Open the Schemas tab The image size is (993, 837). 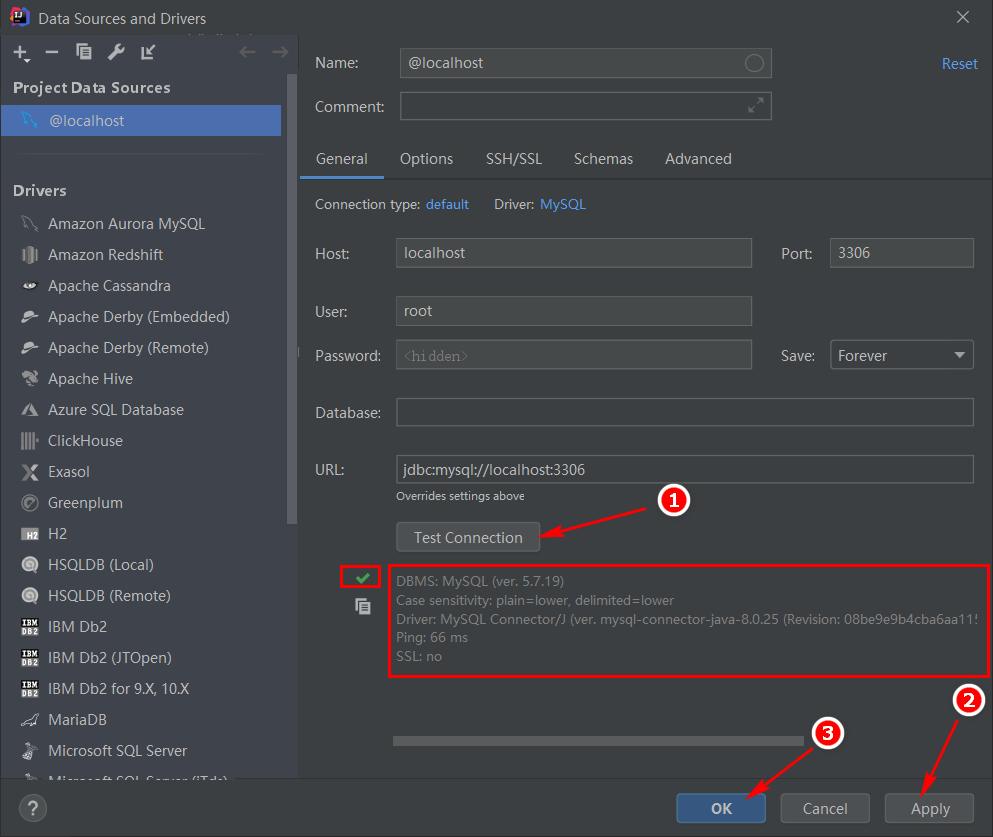pyautogui.click(x=603, y=159)
